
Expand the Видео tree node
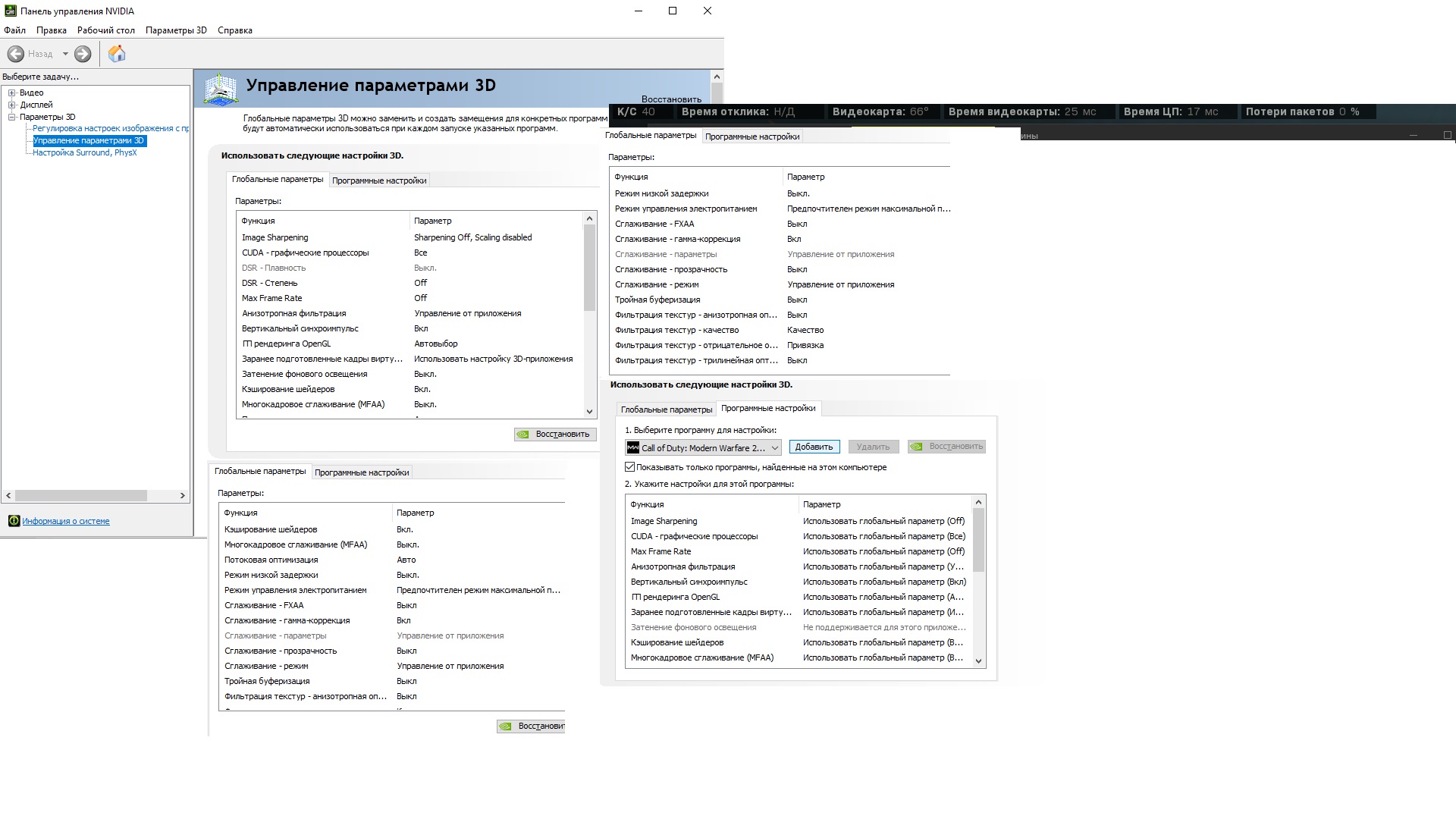tap(12, 93)
